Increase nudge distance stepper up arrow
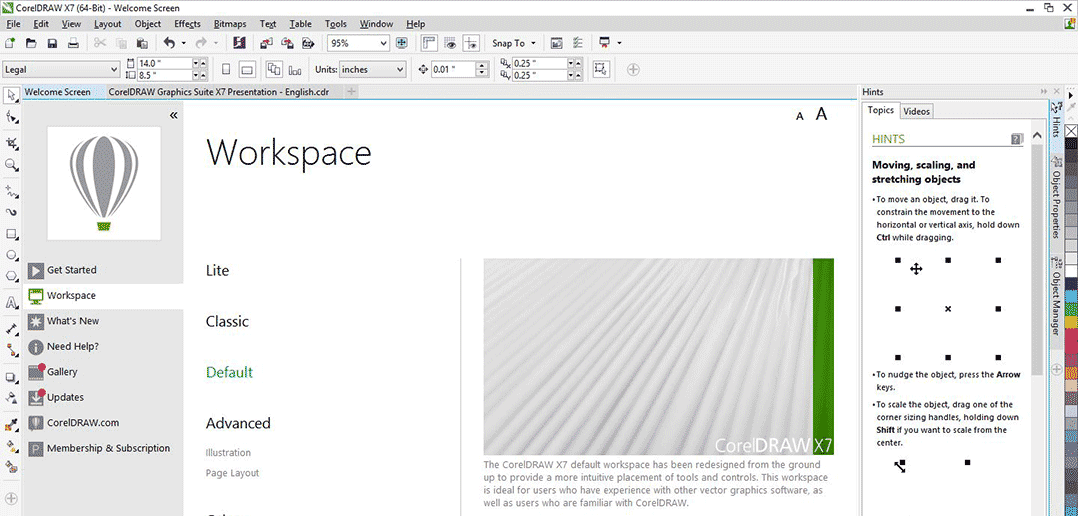This screenshot has width=1078, height=516. click(x=482, y=66)
